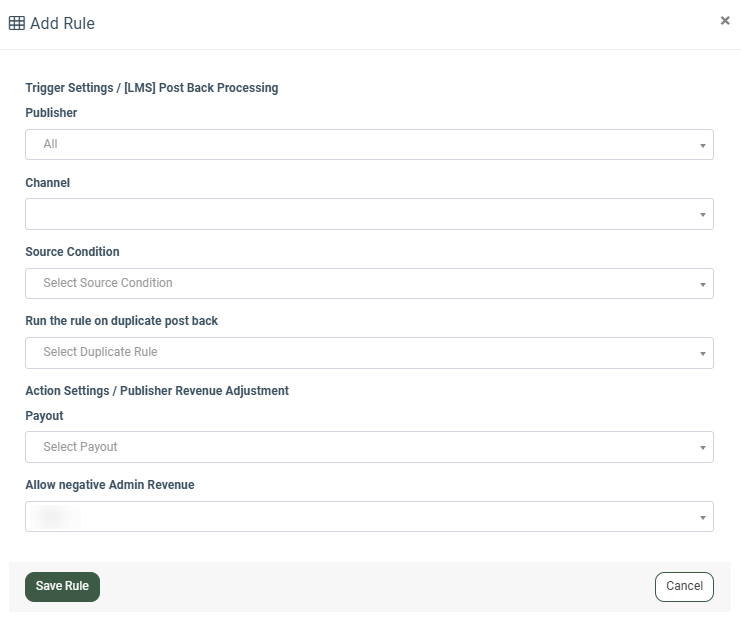This screenshot has width=741, height=623.
Task: Open the empty Channel dropdown
Action: pos(360,214)
